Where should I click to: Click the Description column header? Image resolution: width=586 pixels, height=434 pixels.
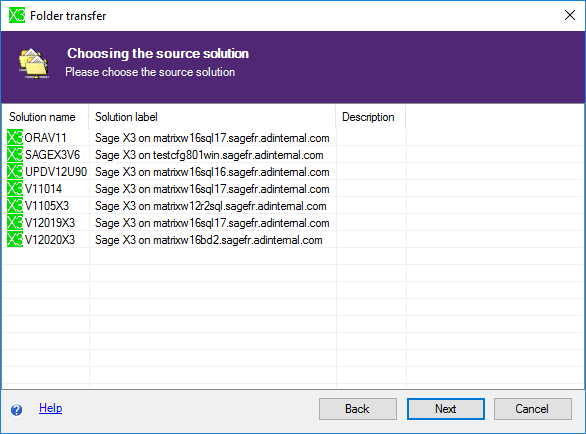pyautogui.click(x=371, y=117)
